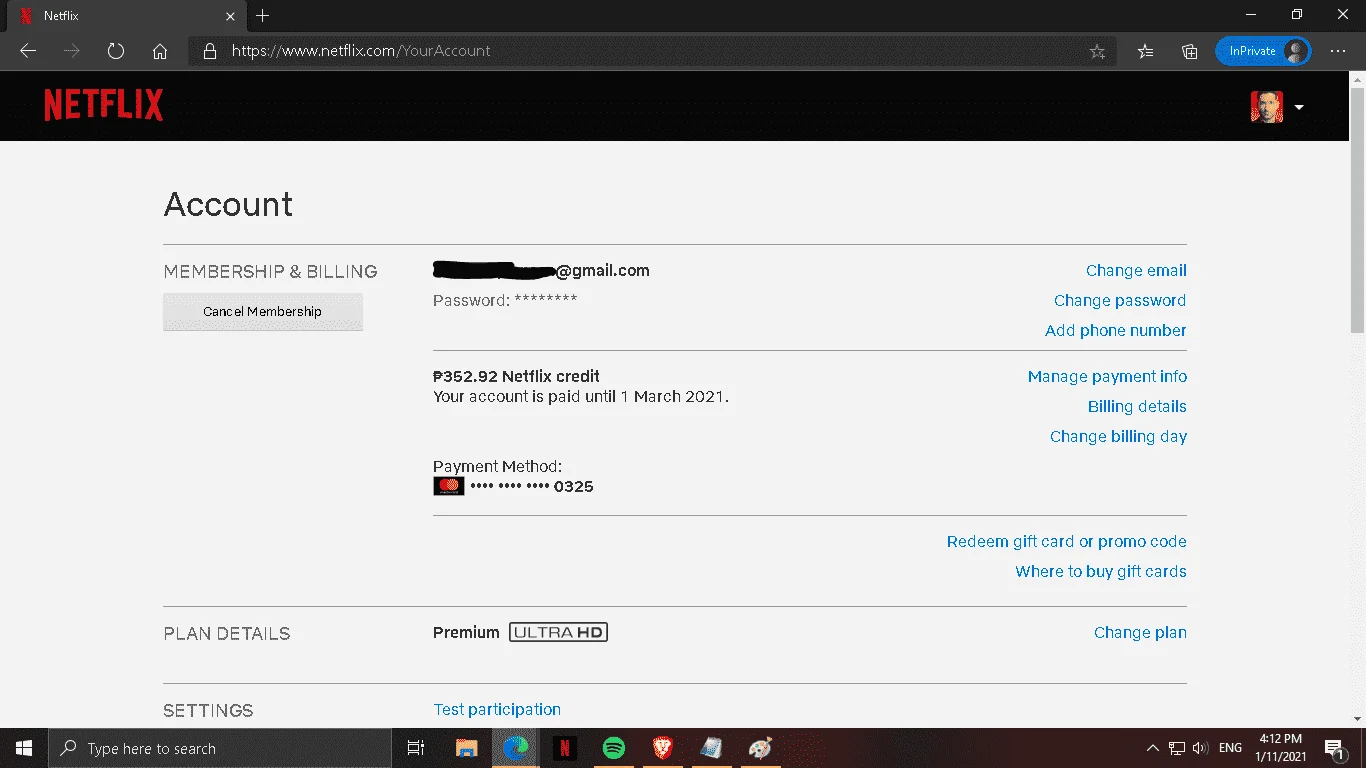
Task: Open Paint from taskbar
Action: [760, 748]
